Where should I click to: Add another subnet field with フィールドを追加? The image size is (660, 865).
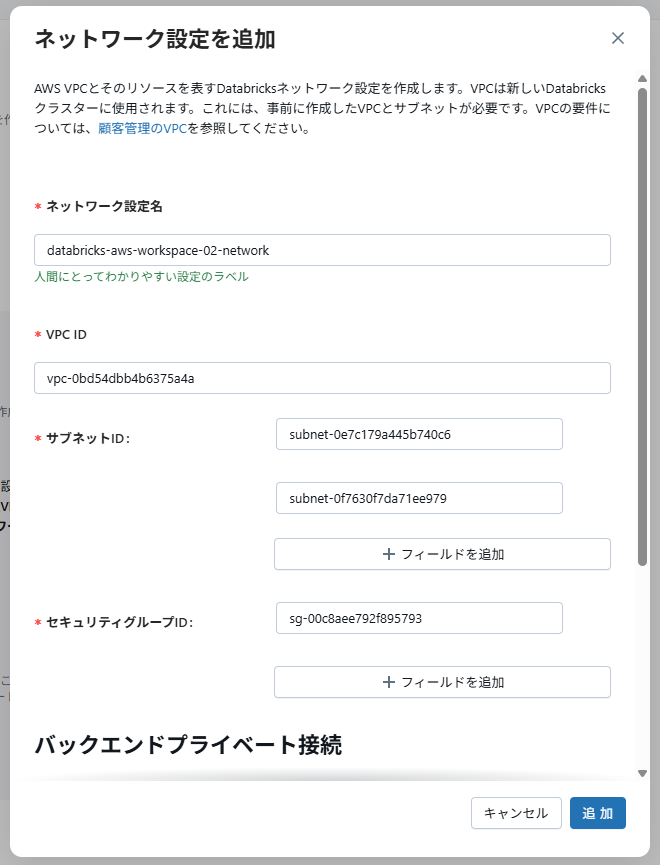click(x=442, y=554)
